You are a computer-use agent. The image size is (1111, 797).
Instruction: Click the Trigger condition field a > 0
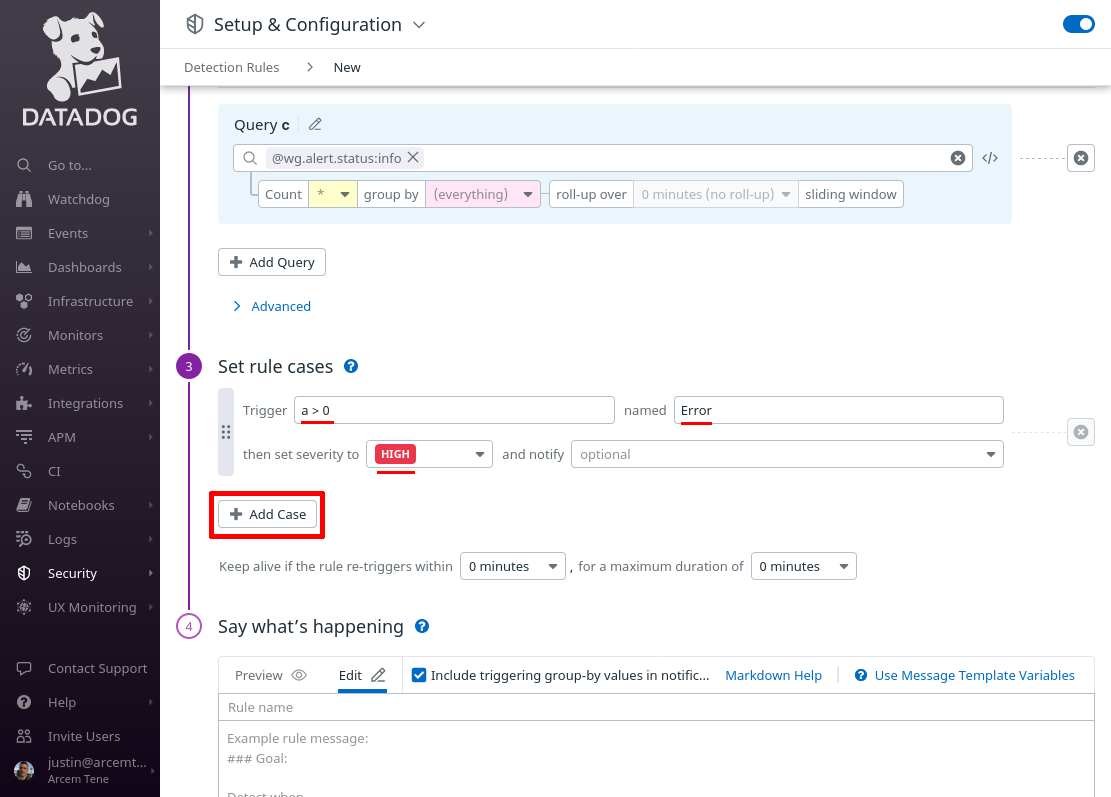point(454,410)
